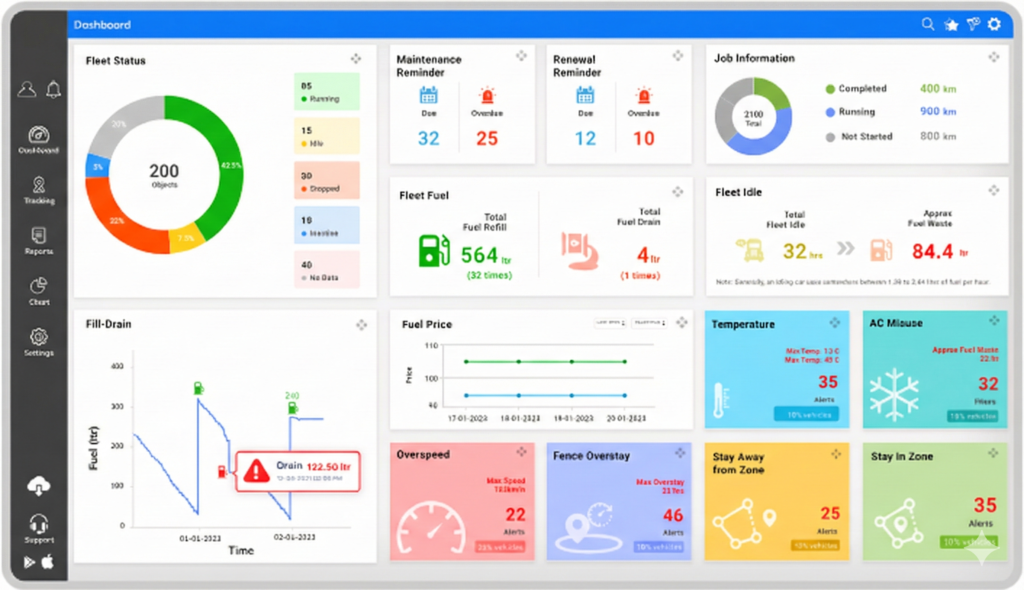Click the move handle on Fleet Status widget

pos(357,59)
